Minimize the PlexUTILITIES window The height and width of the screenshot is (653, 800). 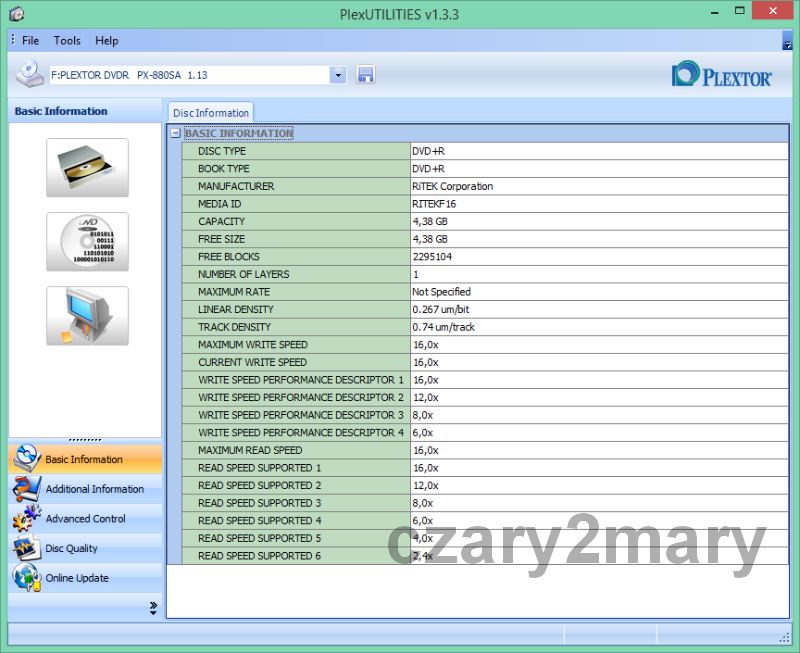coord(715,11)
